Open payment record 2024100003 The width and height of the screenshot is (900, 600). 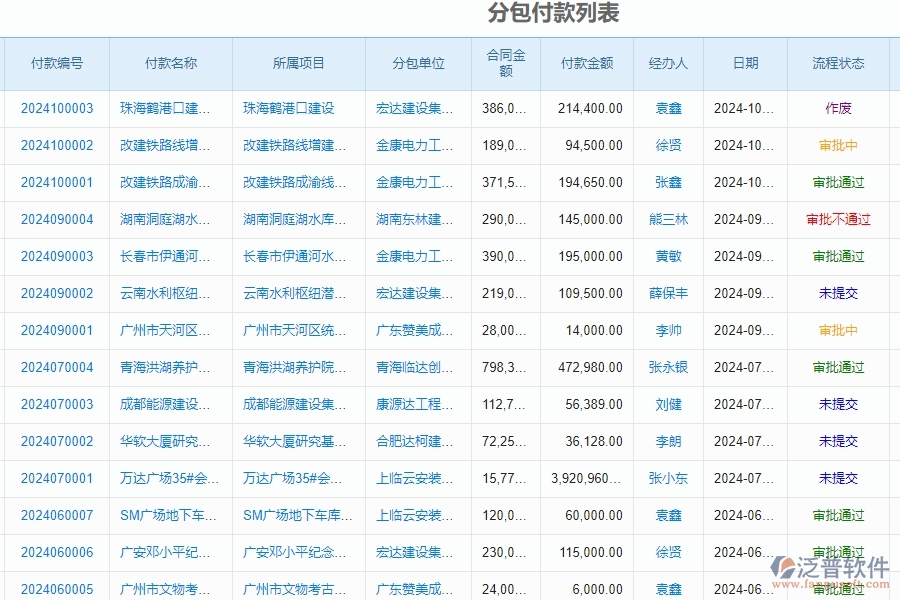tap(55, 108)
